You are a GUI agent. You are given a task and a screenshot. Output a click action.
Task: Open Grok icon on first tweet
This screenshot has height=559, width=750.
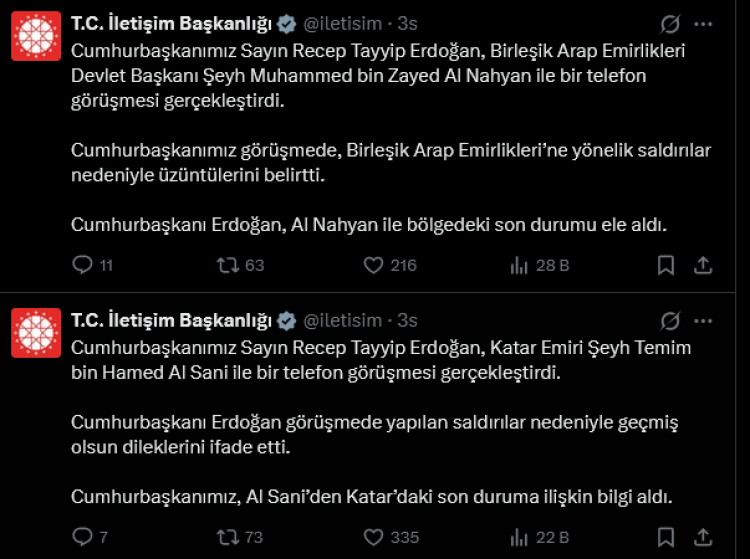tap(672, 22)
